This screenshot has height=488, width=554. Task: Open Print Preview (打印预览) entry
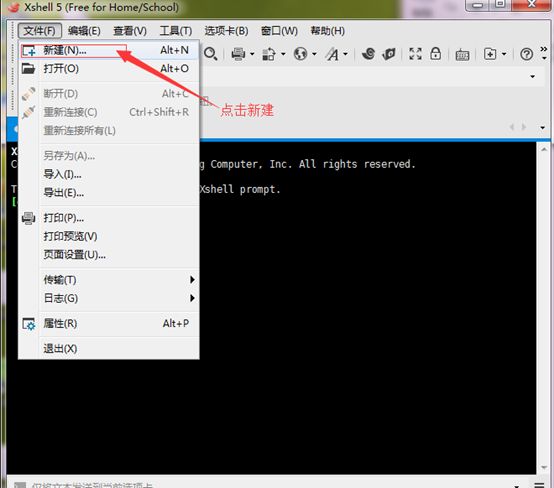pyautogui.click(x=108, y=236)
